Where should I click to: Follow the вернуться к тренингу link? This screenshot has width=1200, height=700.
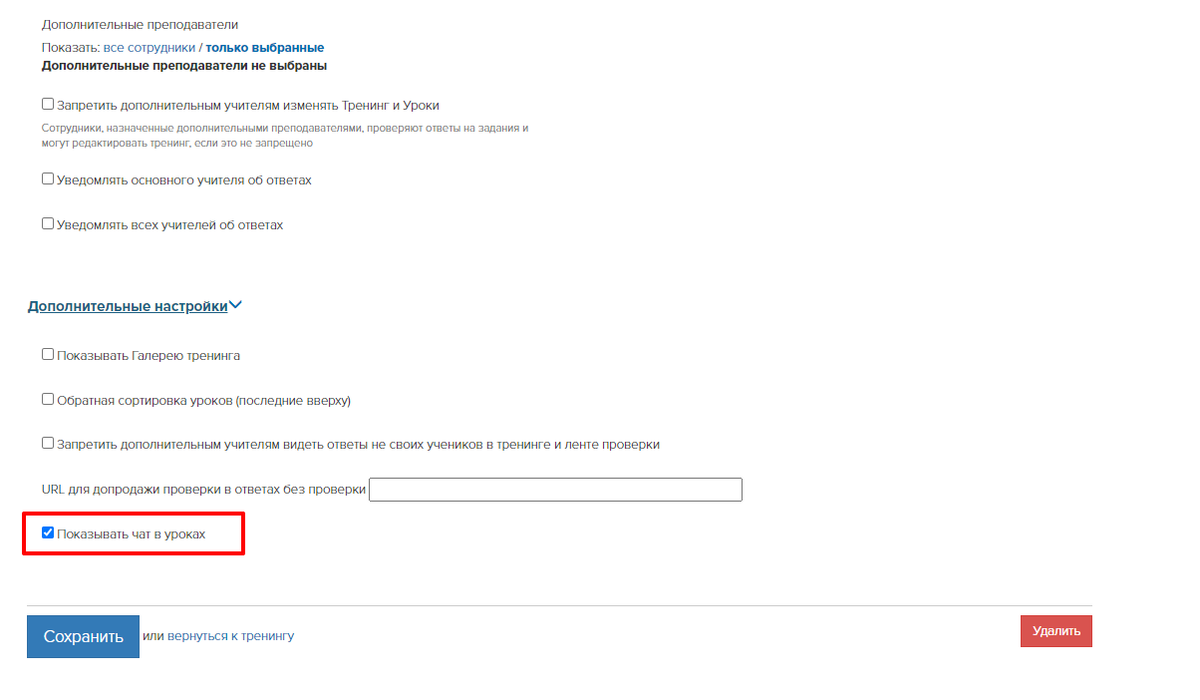coord(231,636)
